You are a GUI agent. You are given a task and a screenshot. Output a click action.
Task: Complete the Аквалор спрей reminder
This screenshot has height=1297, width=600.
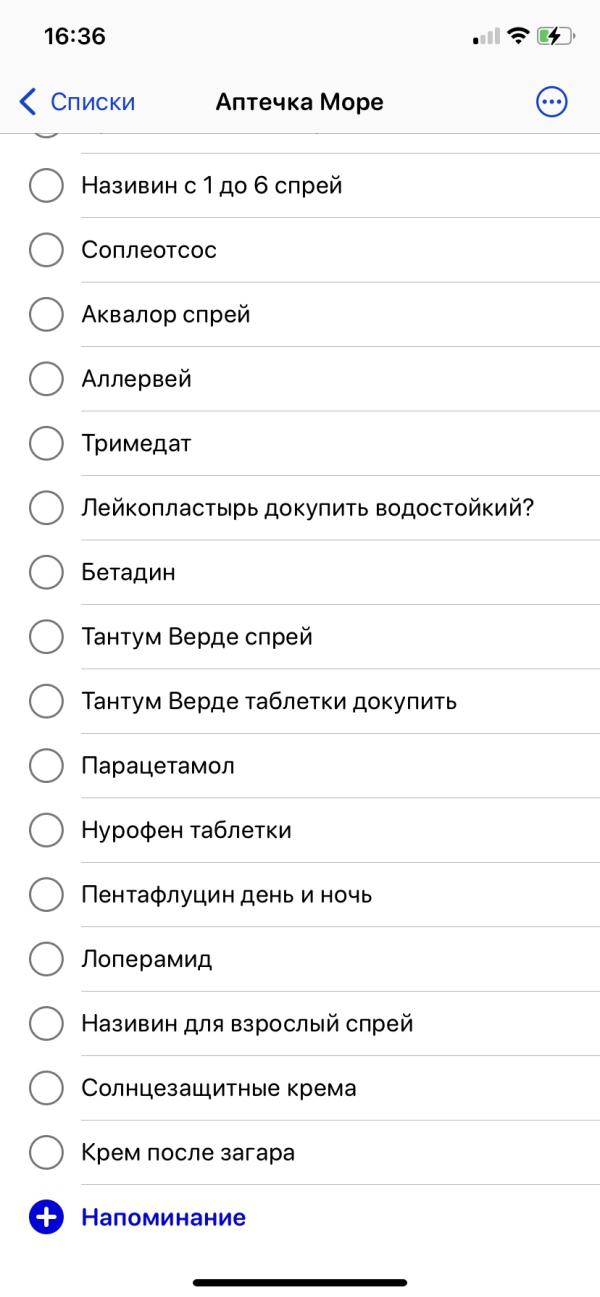[46, 314]
